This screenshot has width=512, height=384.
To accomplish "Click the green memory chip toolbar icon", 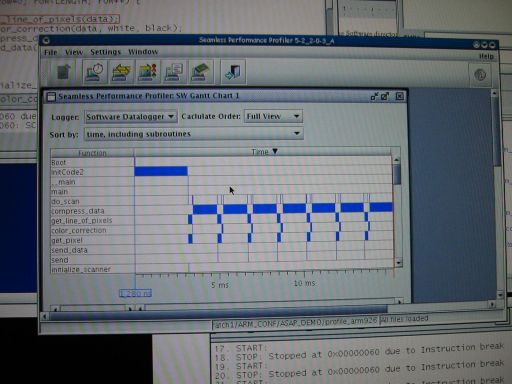I will 200,72.
